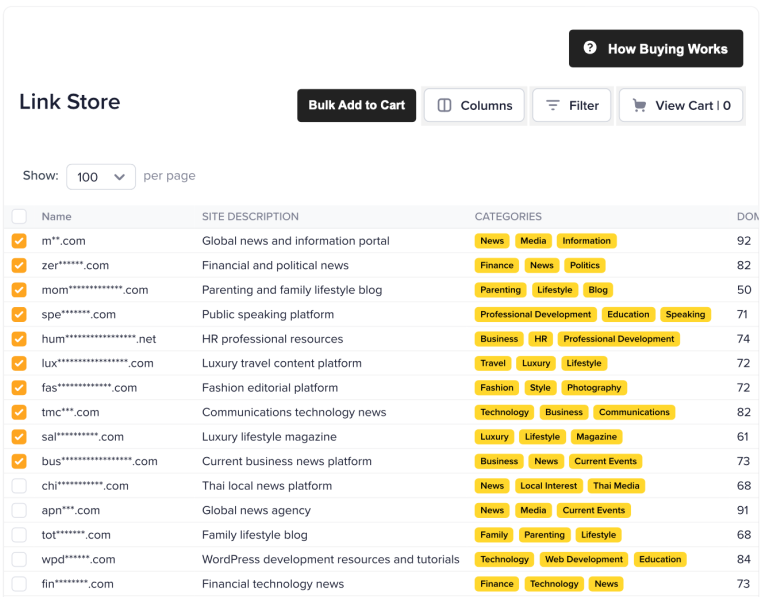Image resolution: width=764 pixels, height=597 pixels.
Task: Click the Parenting tag on mom*** row
Action: click(500, 290)
